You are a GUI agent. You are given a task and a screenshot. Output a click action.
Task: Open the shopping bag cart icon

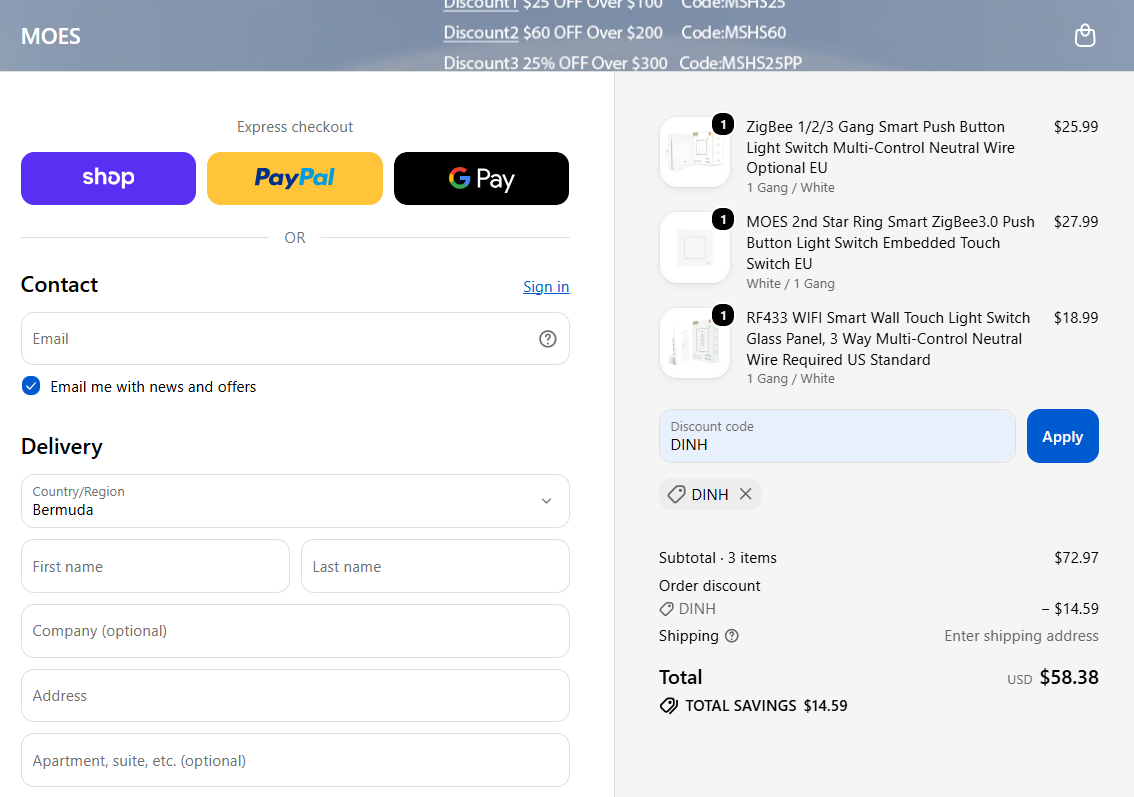pos(1085,35)
